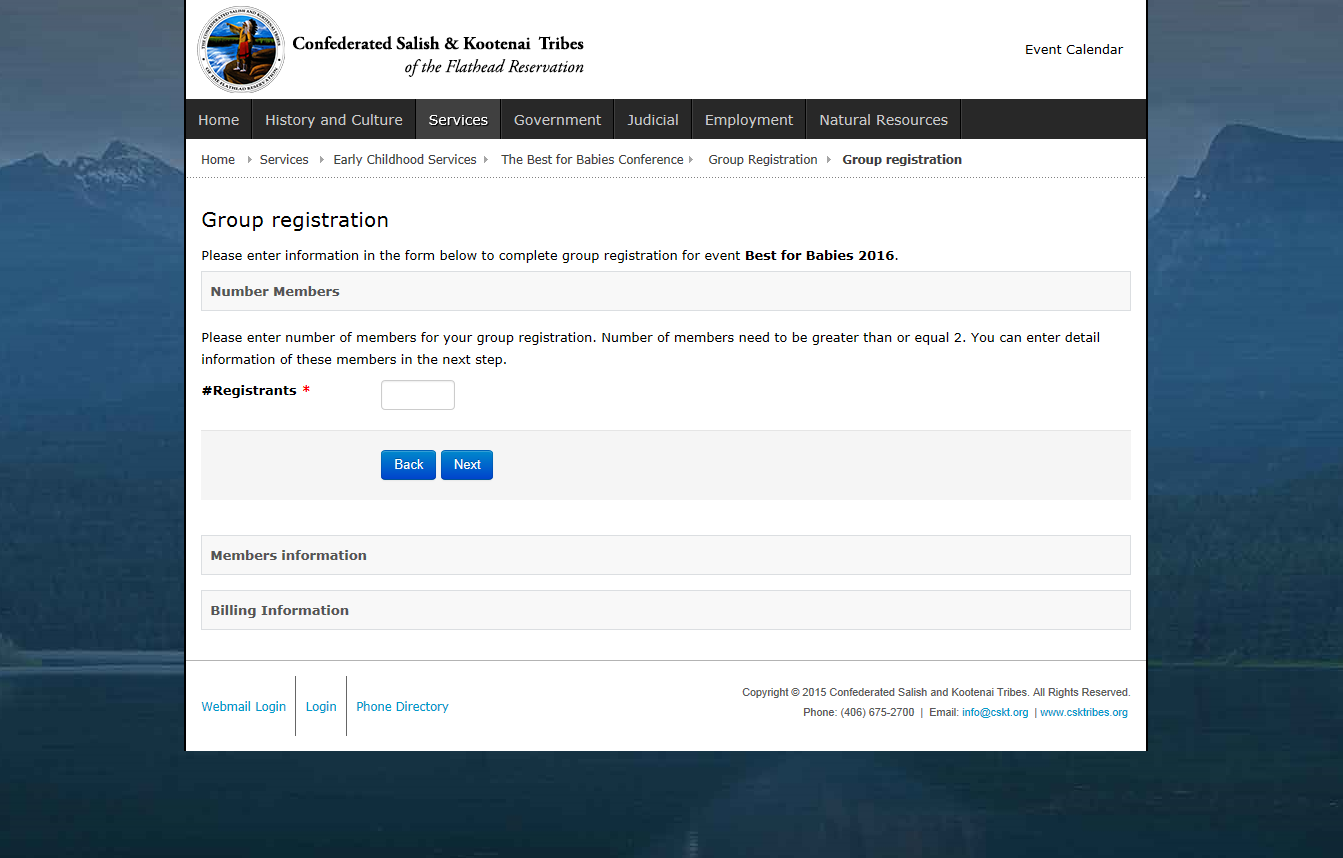Expand the Billing Information section

(x=279, y=610)
